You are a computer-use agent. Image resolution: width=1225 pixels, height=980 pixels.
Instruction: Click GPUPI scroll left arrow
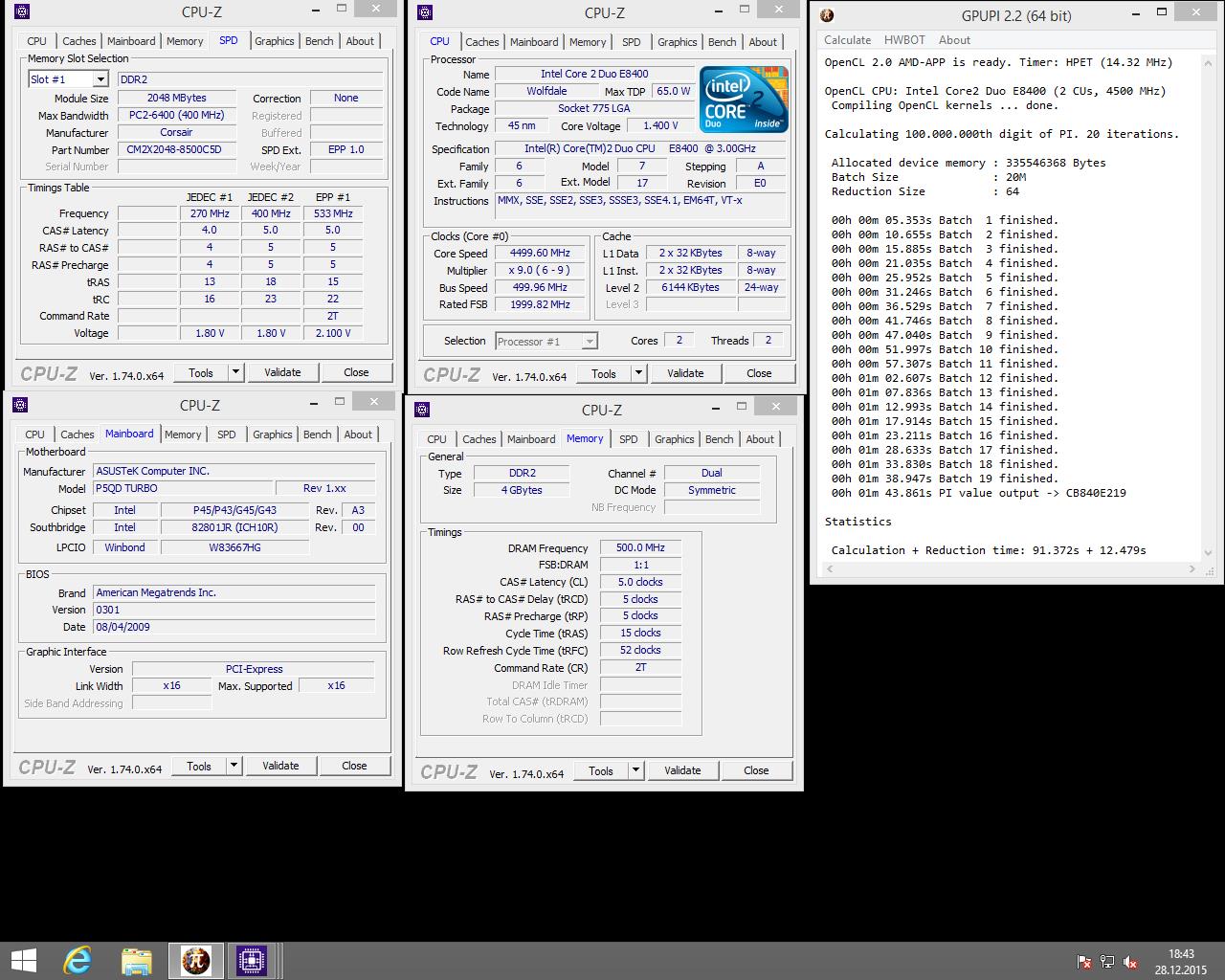[829, 568]
